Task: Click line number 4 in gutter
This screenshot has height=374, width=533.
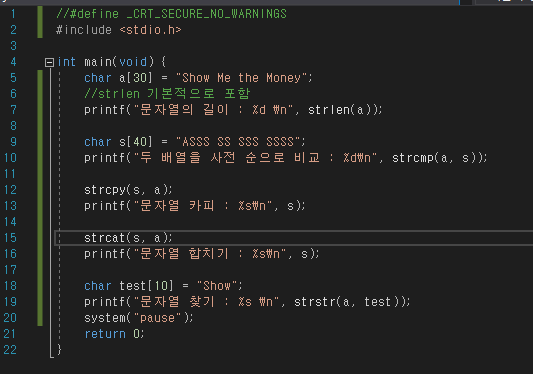Action: (x=13, y=62)
